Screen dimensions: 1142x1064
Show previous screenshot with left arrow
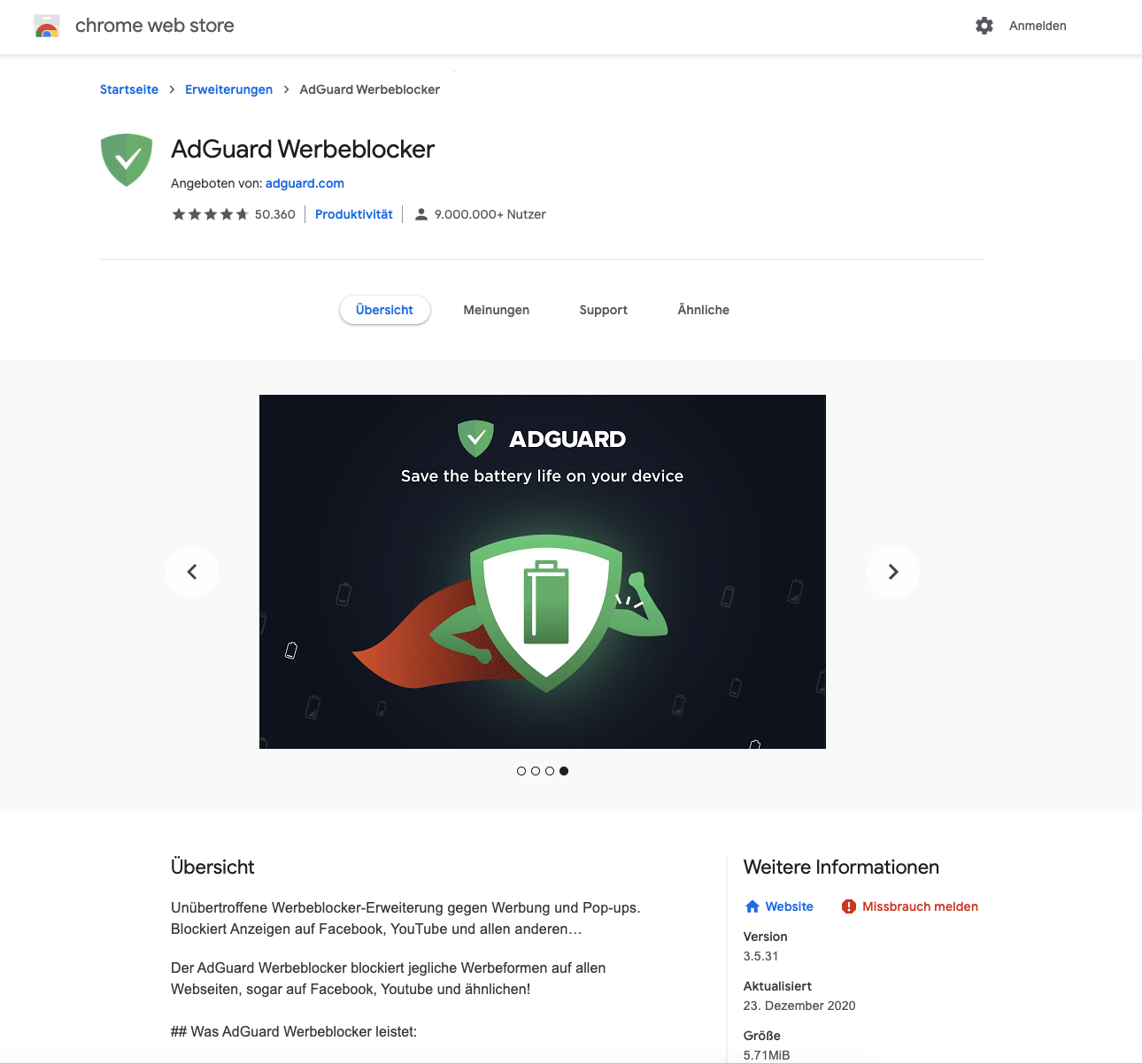tap(192, 572)
